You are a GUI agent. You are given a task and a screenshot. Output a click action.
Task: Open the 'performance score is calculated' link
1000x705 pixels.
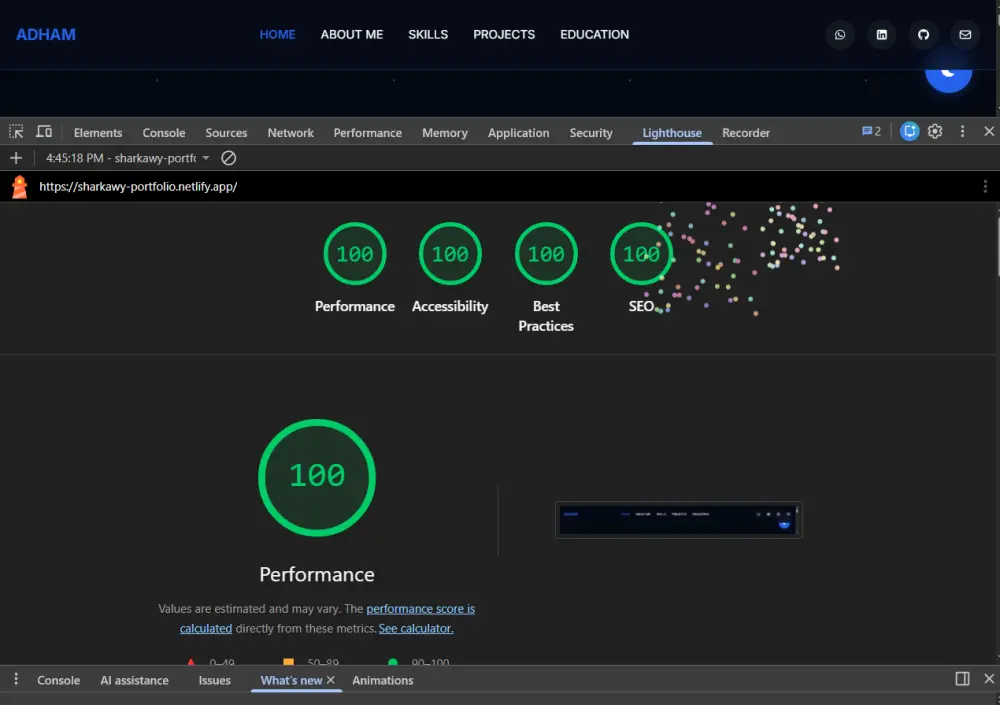click(420, 609)
